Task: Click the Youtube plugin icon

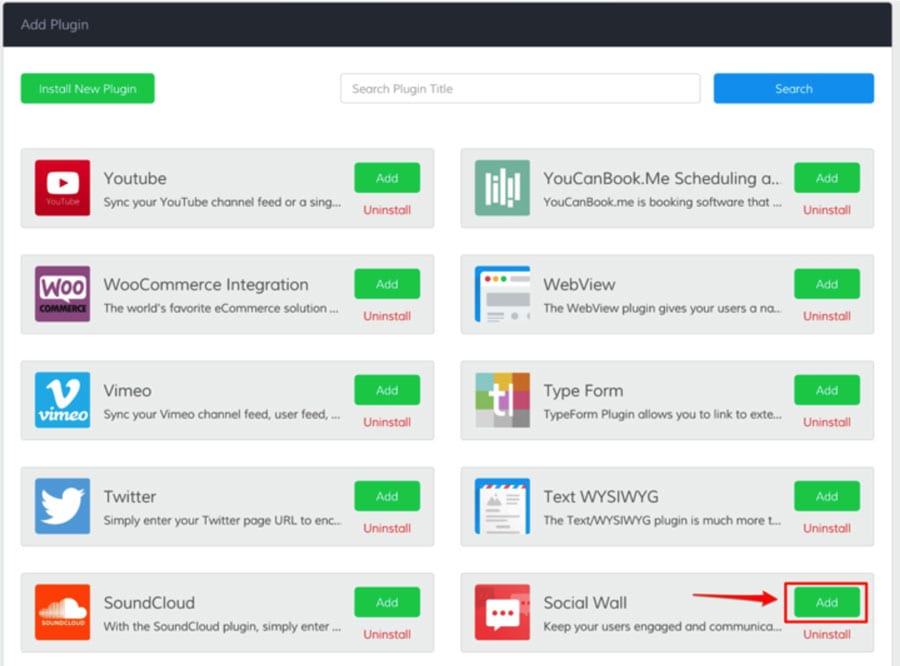Action: [x=63, y=188]
